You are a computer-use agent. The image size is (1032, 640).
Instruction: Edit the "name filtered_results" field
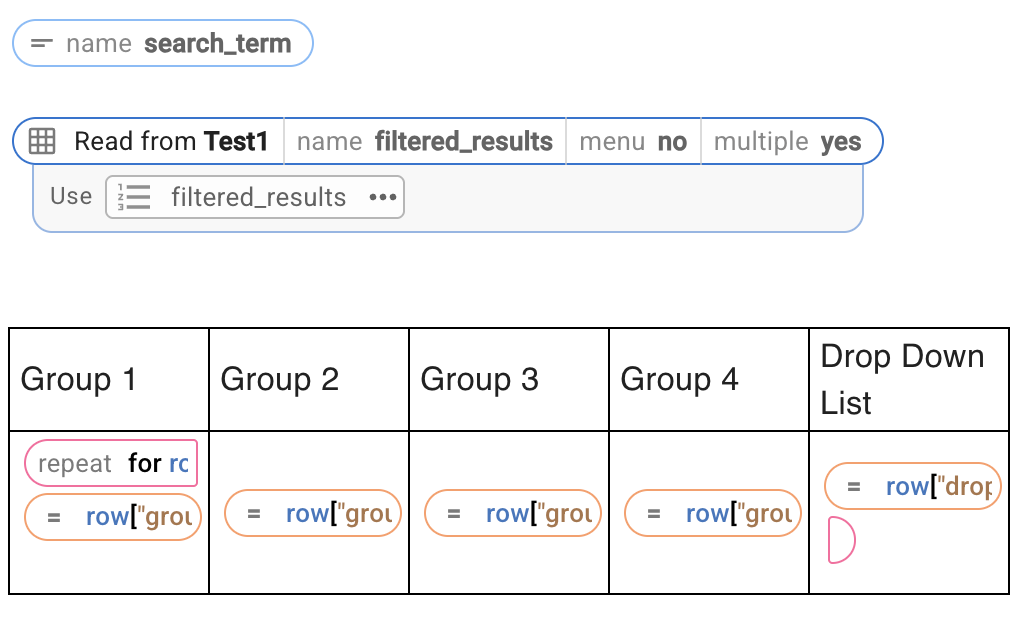point(425,142)
